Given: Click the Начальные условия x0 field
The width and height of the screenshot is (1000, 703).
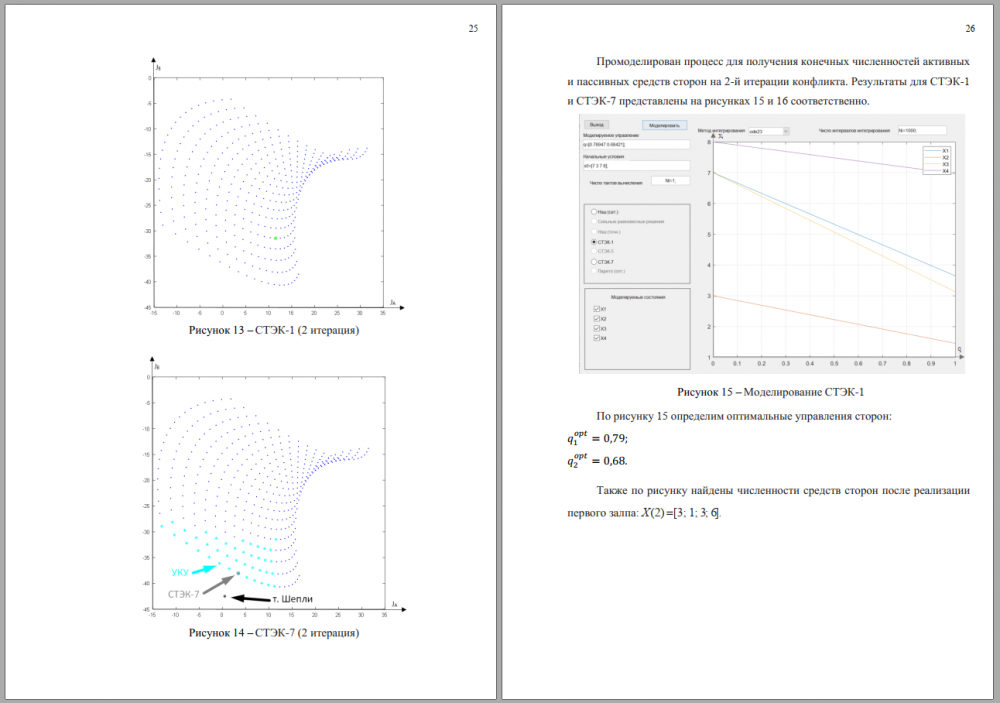Looking at the screenshot, I should coord(636,166).
